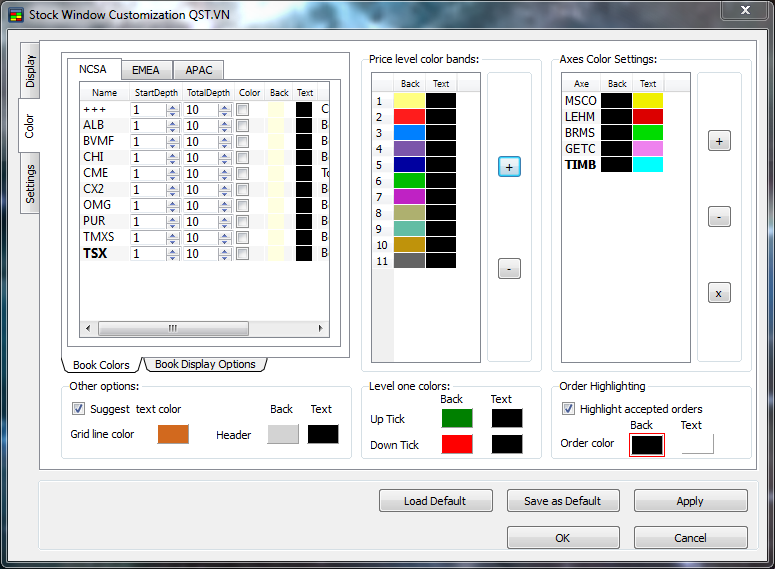Switch to the EMEA tab
Viewport: 775px width, 569px height.
[146, 70]
